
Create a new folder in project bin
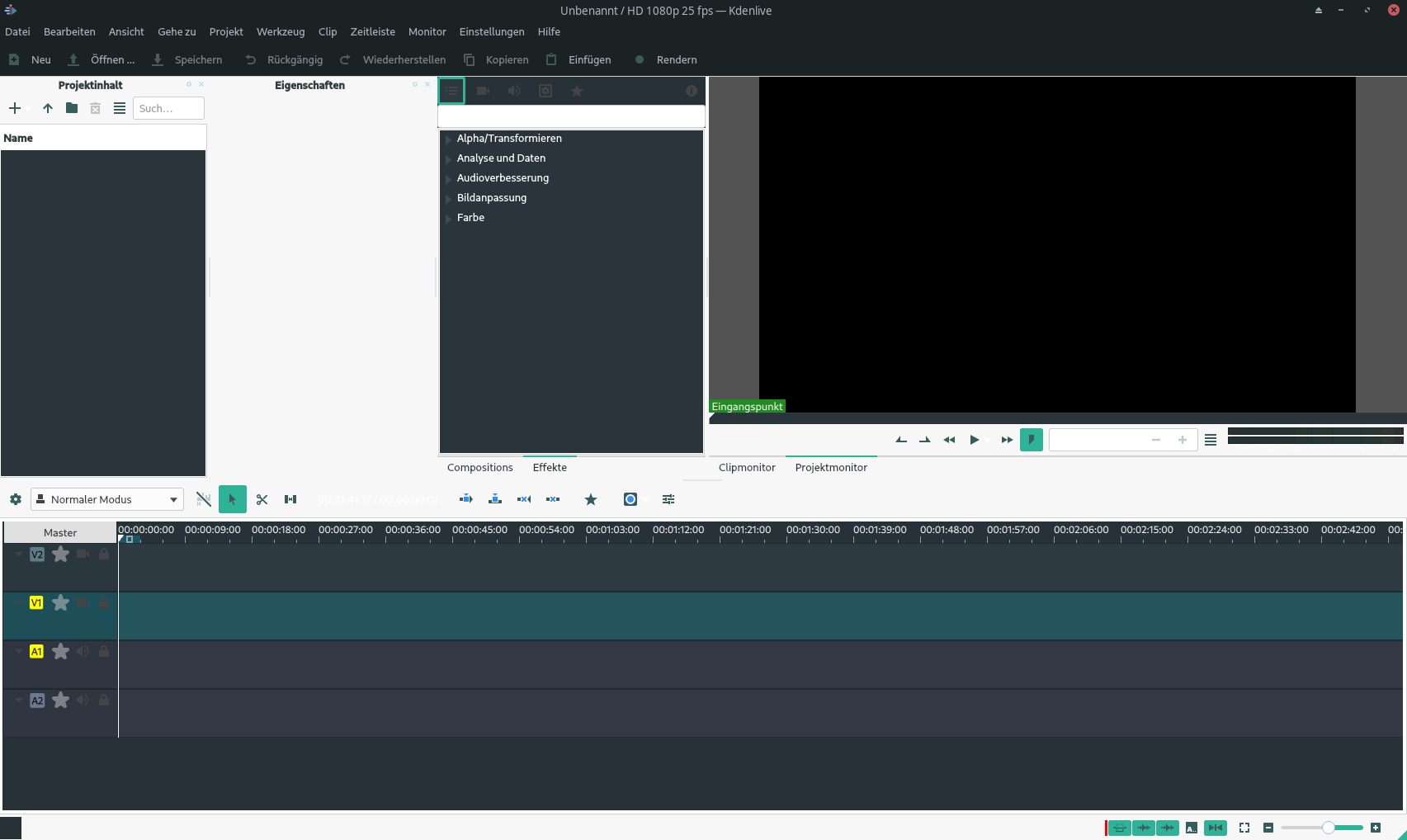tap(72, 108)
